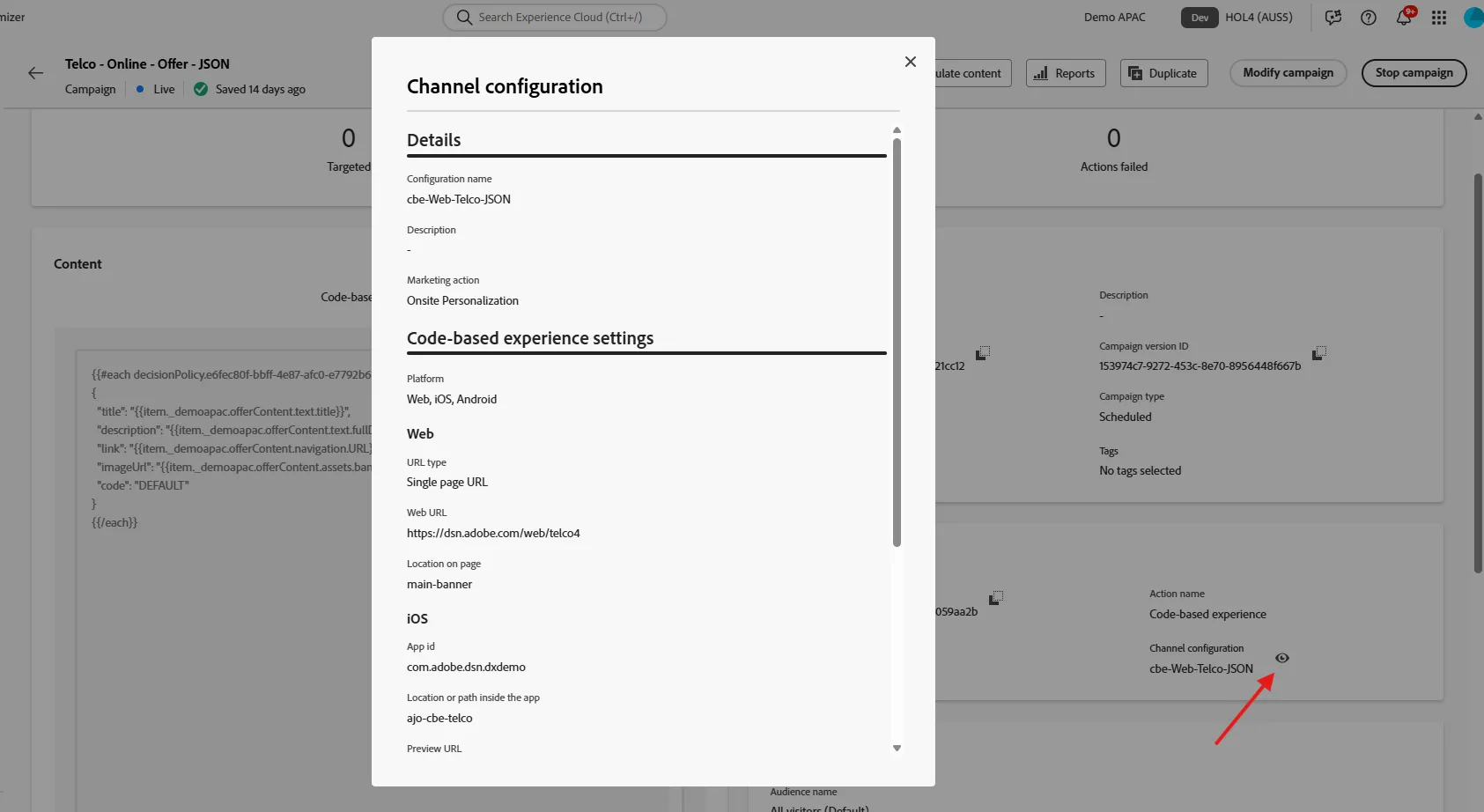
Task: Click the search magnifier icon
Action: 464,17
